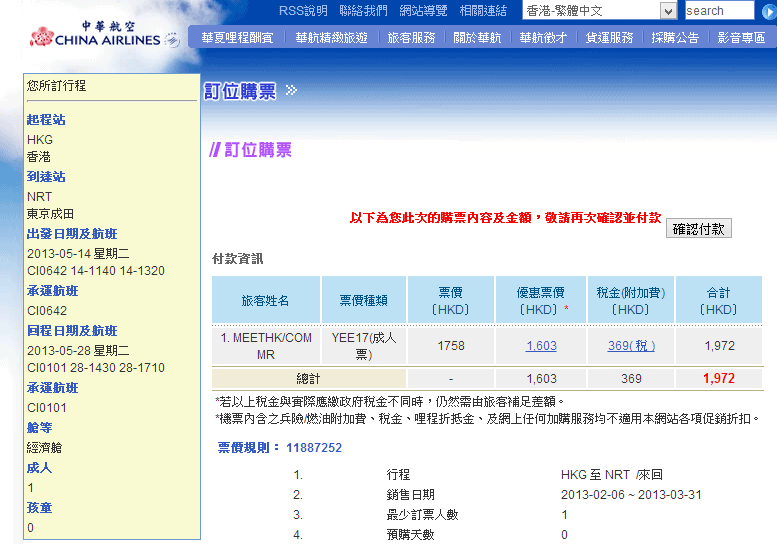The image size is (777, 544).
Task: Open the 華航精緻旅遊 menu
Action: click(332, 38)
